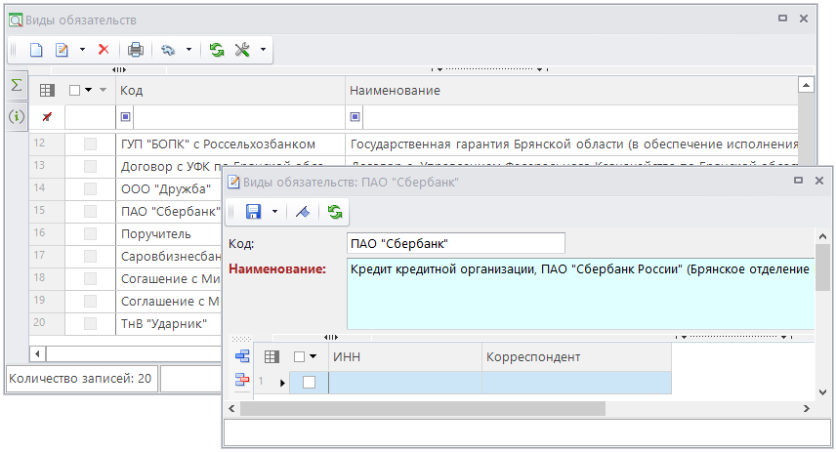Tick checkbox for row 14 ООО Дружба
Image resolution: width=836 pixels, height=452 pixels.
click(91, 189)
